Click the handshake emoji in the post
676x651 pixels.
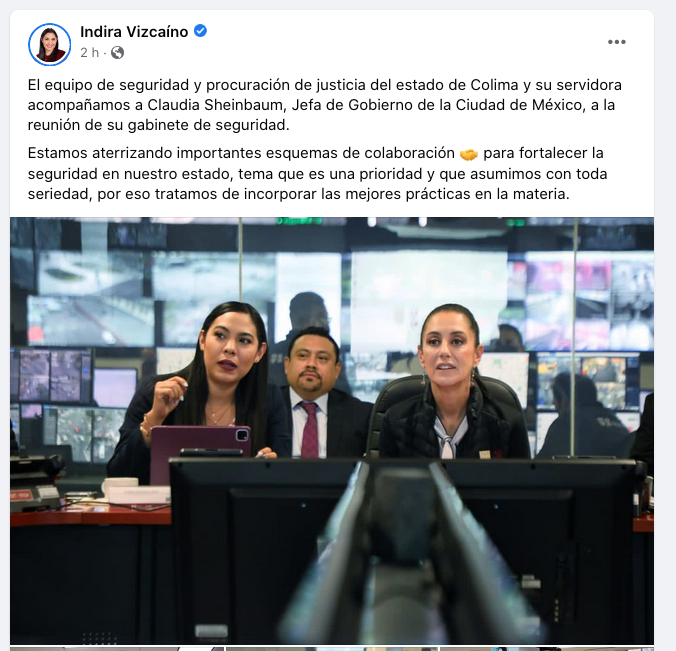tap(469, 154)
